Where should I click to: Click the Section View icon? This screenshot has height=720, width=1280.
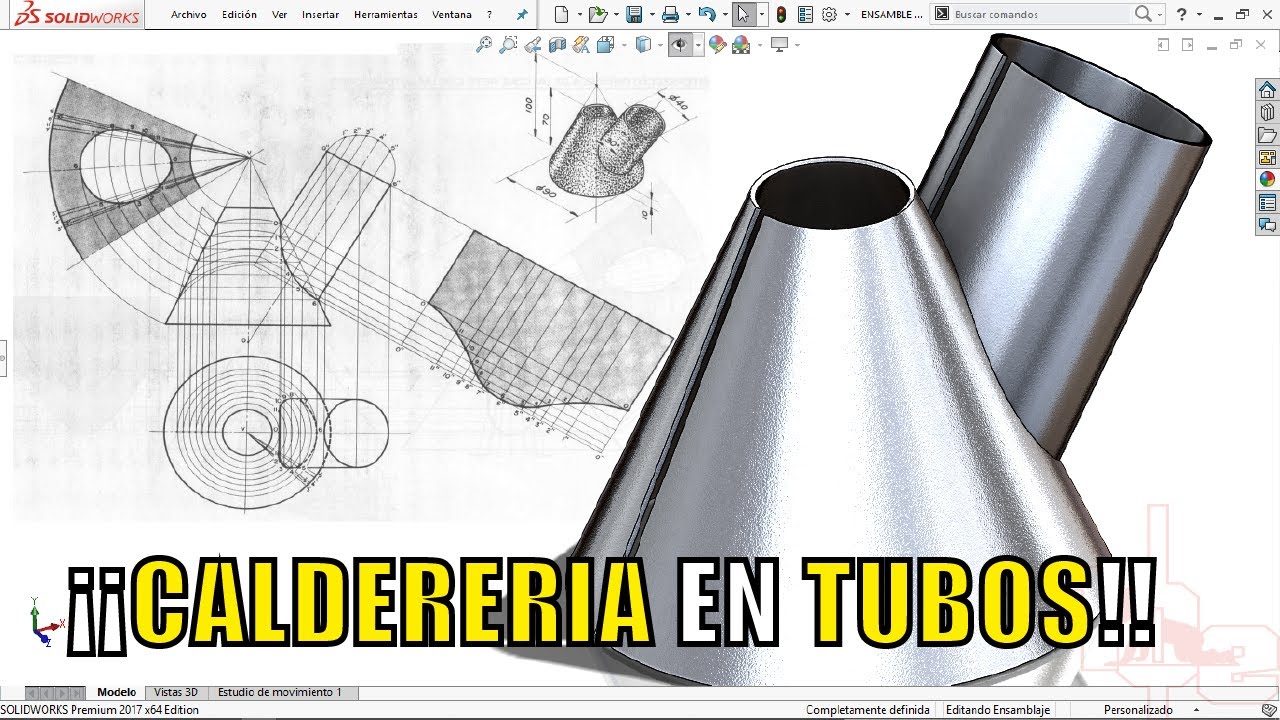[x=557, y=44]
